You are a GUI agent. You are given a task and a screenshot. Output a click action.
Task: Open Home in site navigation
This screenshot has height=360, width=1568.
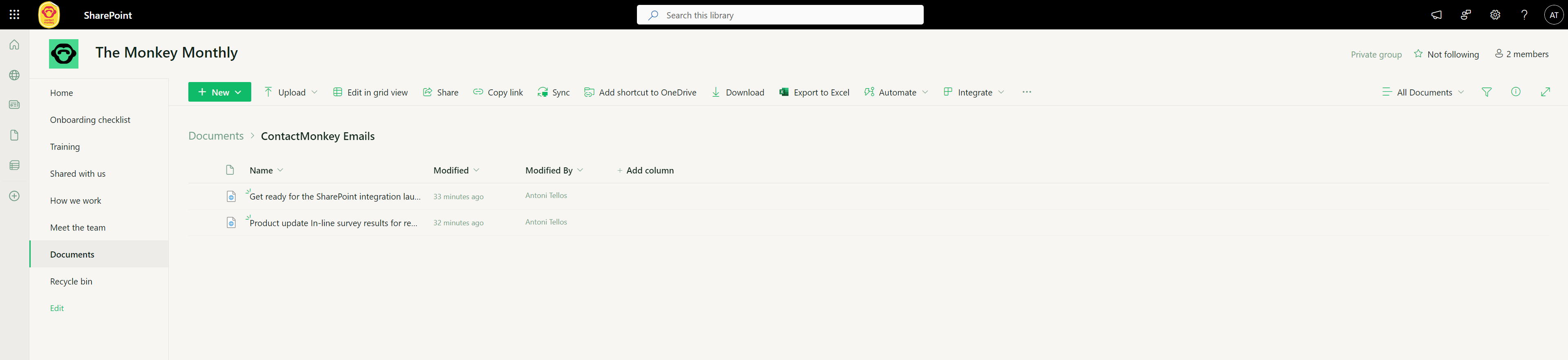[x=61, y=93]
